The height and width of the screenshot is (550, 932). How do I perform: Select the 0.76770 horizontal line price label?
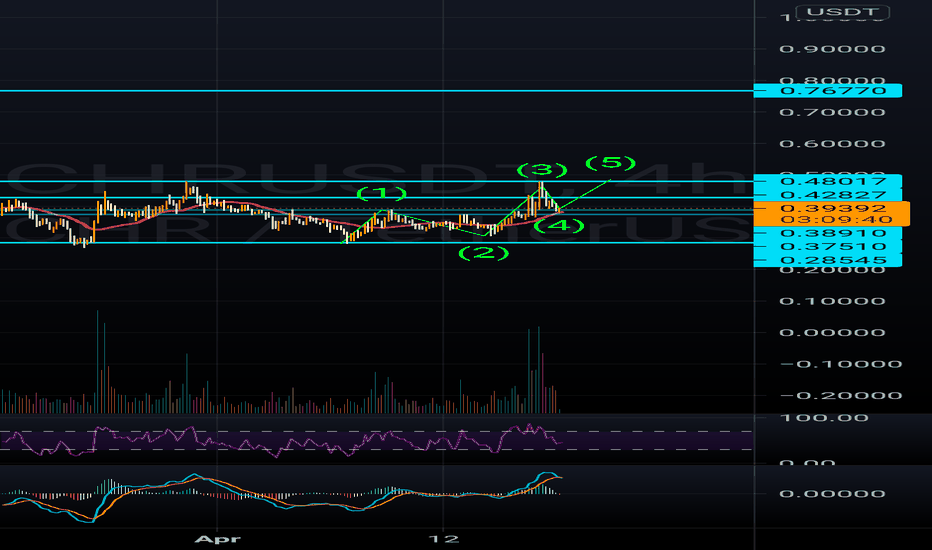(827, 91)
